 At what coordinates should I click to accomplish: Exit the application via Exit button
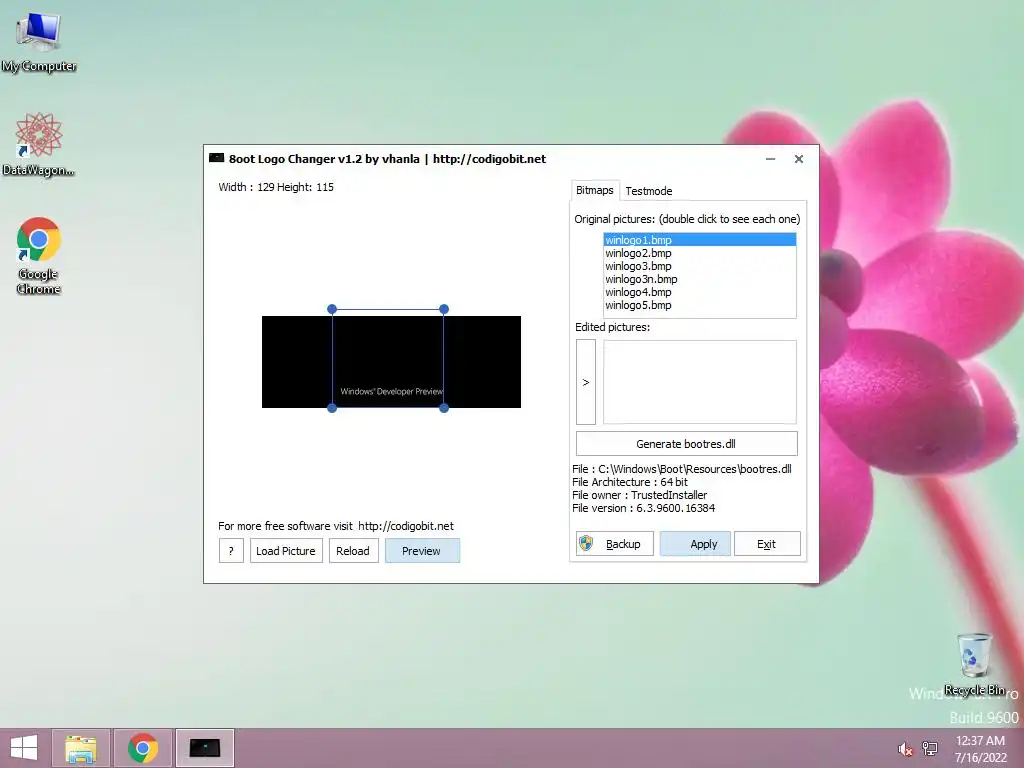pyautogui.click(x=767, y=543)
